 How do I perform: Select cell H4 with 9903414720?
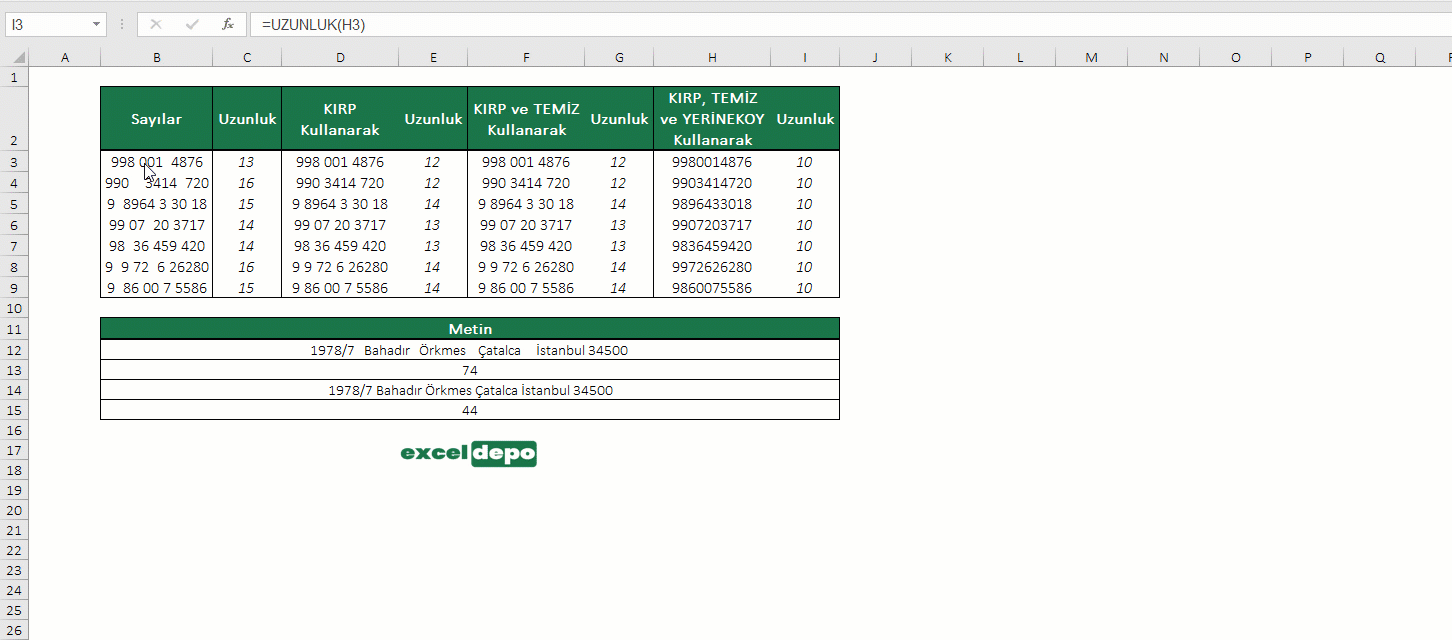point(712,183)
